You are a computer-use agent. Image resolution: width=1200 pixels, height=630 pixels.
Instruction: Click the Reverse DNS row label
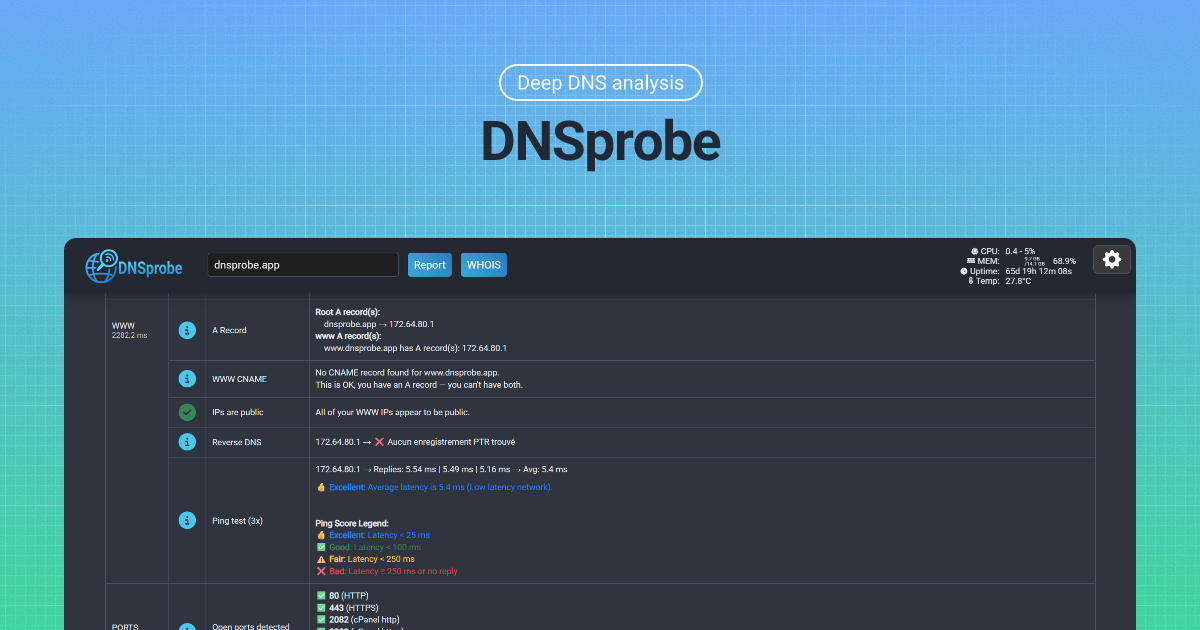coord(236,441)
